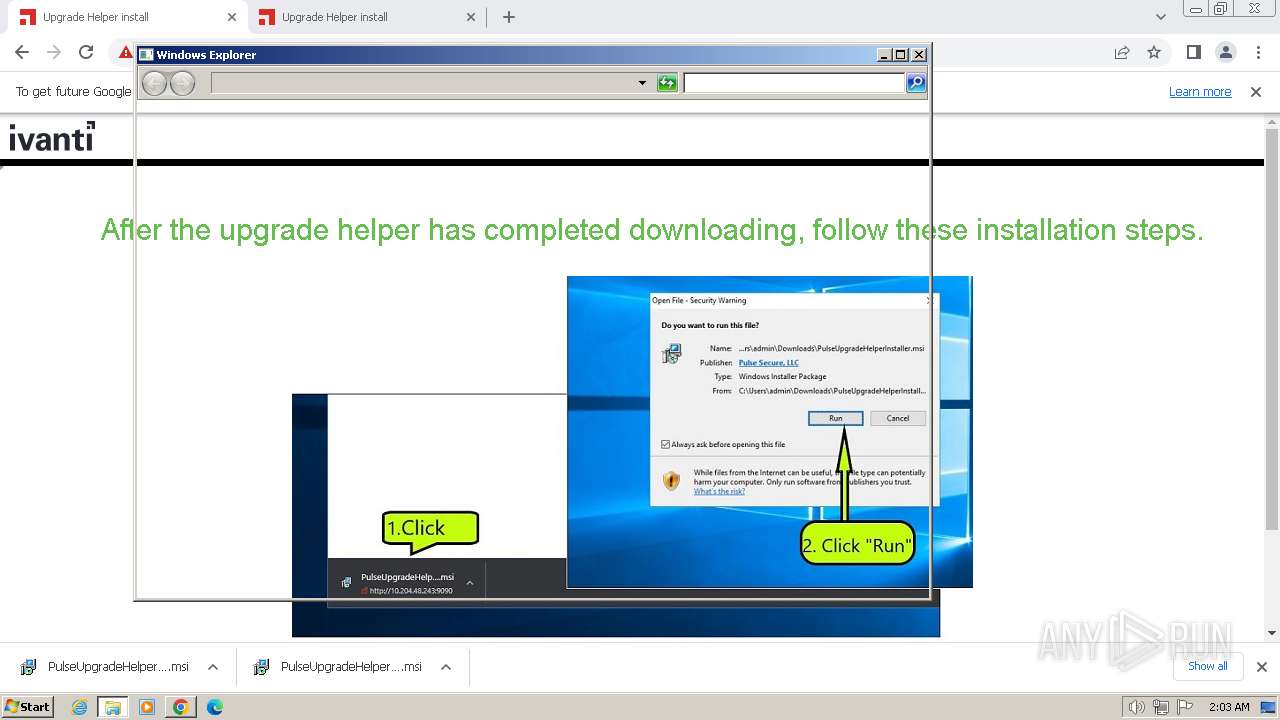Image resolution: width=1280 pixels, height=720 pixels.
Task: Reload the page in Chrome
Action: (86, 52)
